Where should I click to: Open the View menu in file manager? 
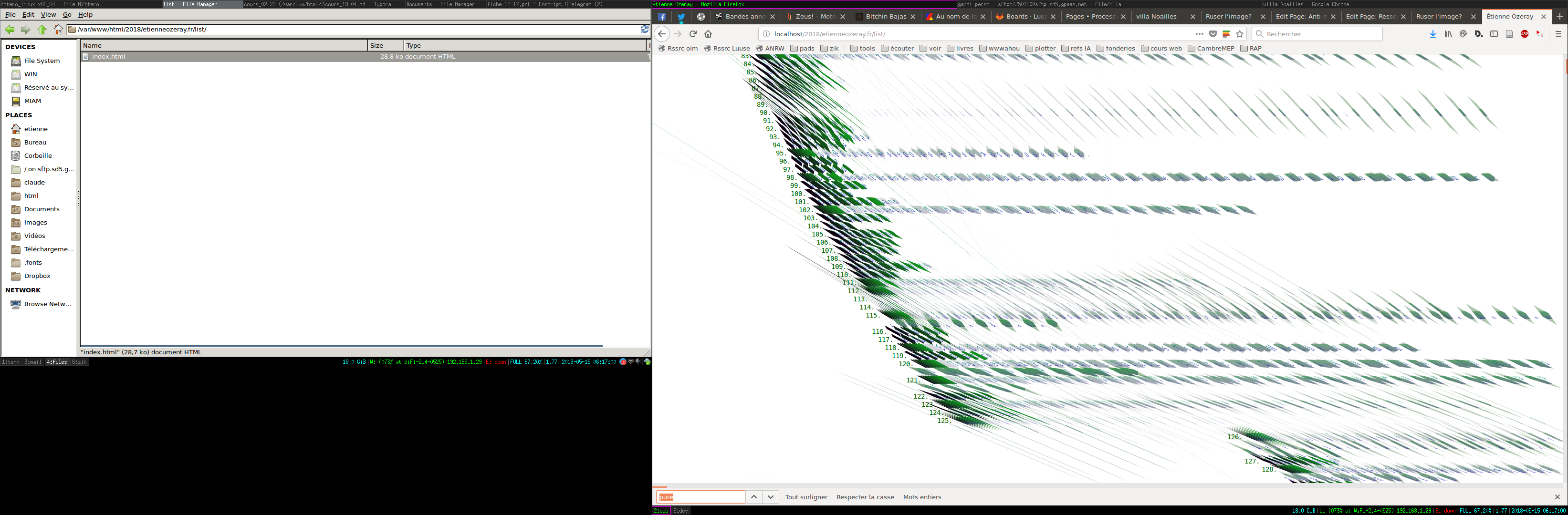point(48,15)
